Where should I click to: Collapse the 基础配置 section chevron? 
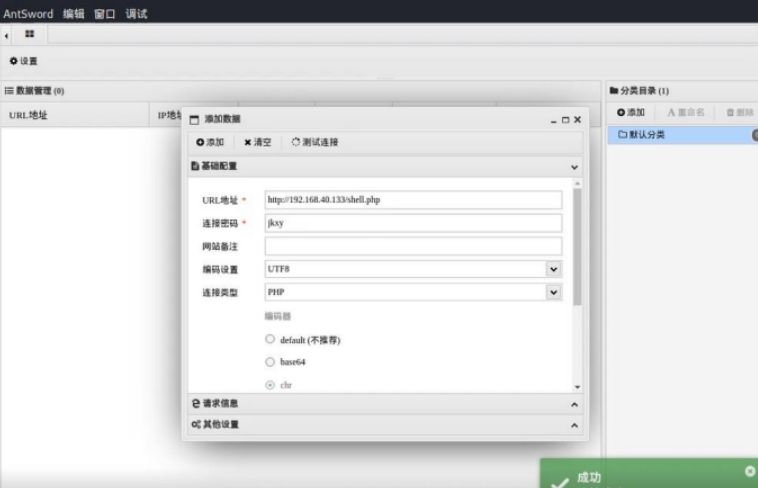coord(574,167)
